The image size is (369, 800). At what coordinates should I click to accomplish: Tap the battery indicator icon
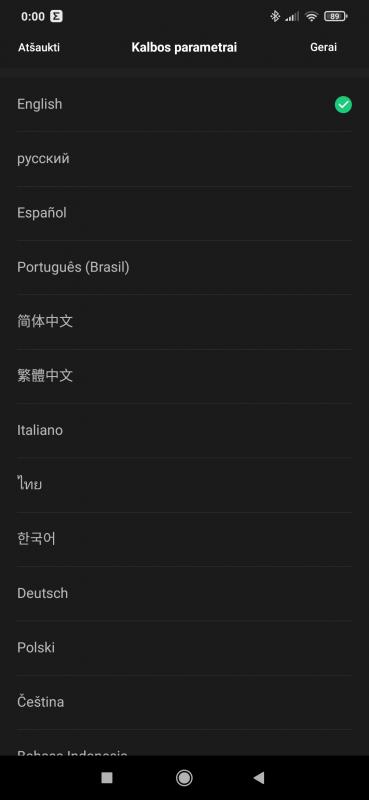(x=335, y=16)
